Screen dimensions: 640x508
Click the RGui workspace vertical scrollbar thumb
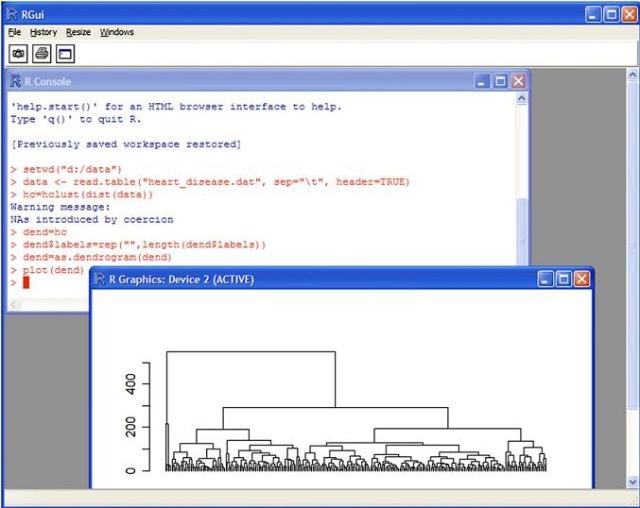tap(633, 245)
